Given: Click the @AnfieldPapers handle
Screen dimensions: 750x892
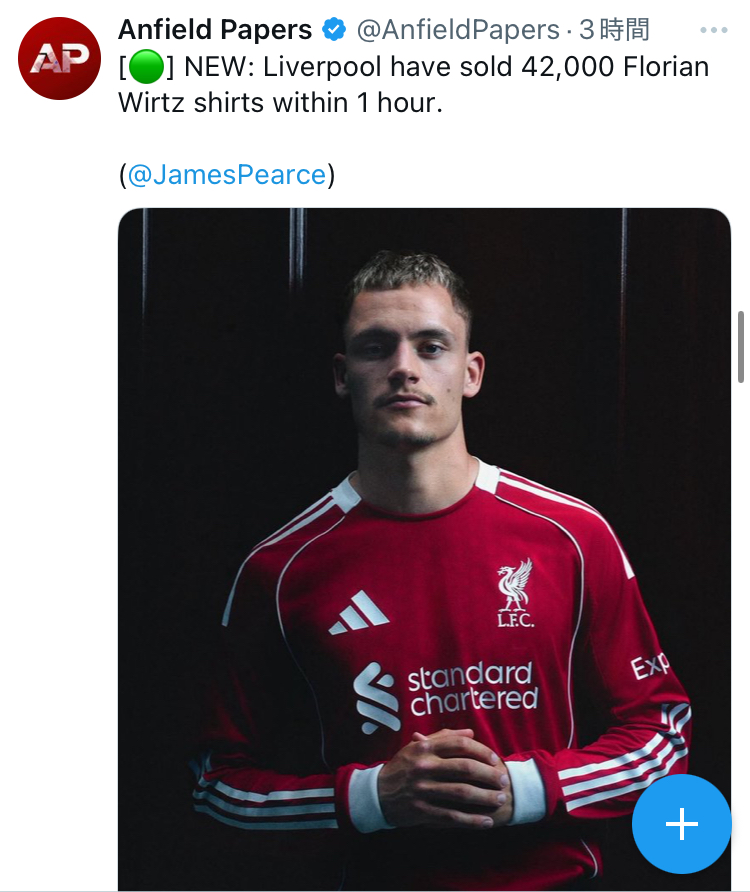Looking at the screenshot, I should pos(457,31).
